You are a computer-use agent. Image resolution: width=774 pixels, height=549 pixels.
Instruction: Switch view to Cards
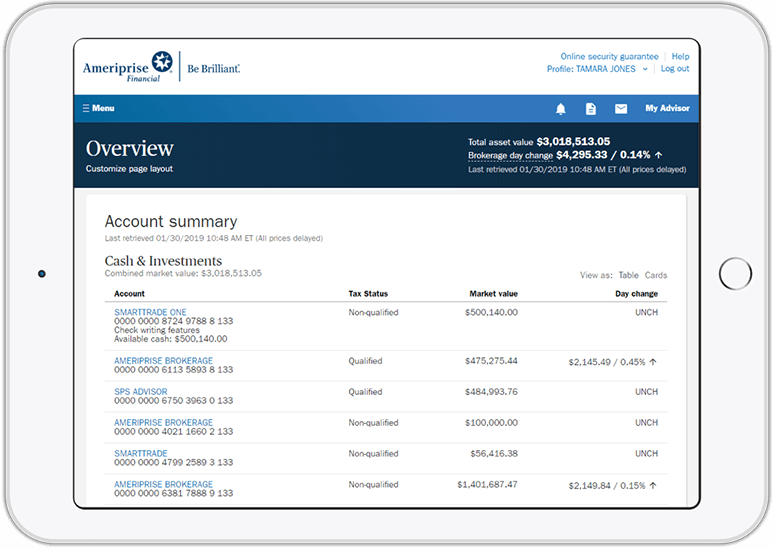pyautogui.click(x=656, y=275)
